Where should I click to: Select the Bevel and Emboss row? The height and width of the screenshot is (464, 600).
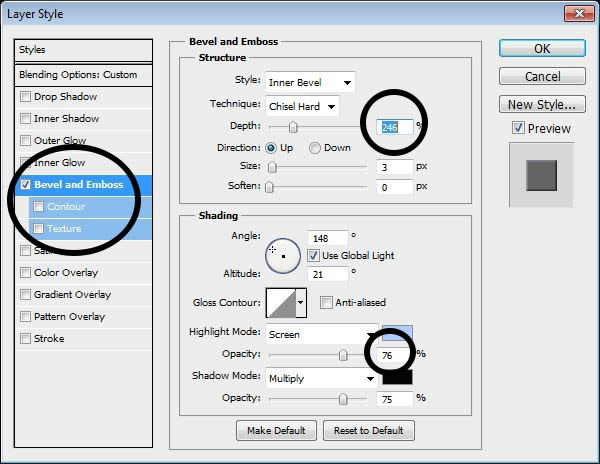(83, 185)
